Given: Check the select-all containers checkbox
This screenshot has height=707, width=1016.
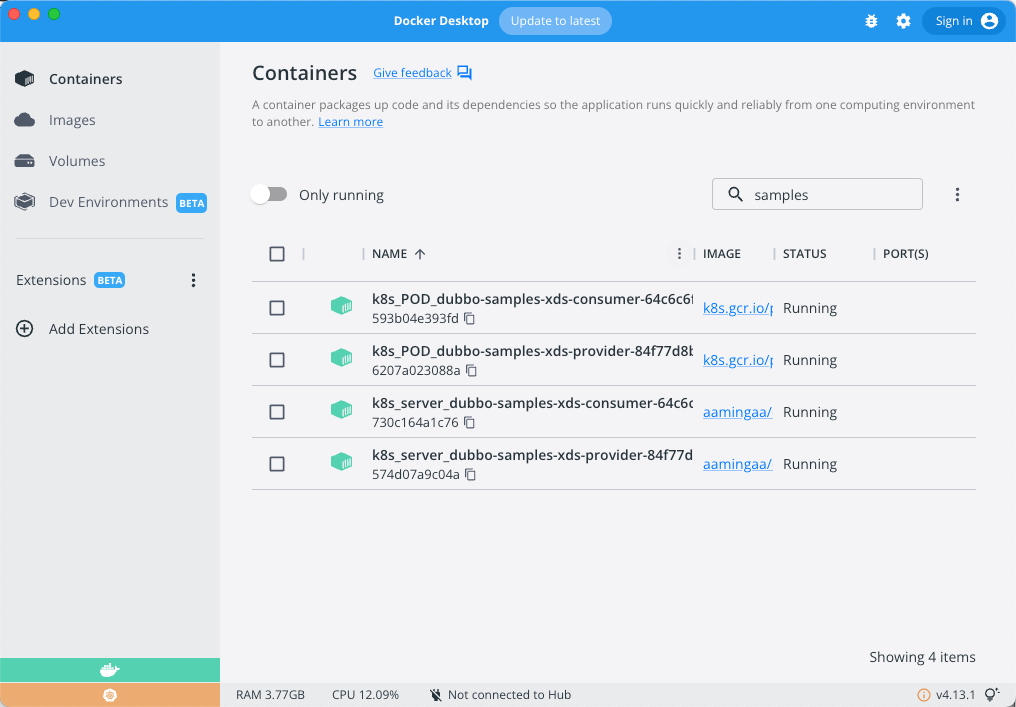Looking at the screenshot, I should pos(277,254).
